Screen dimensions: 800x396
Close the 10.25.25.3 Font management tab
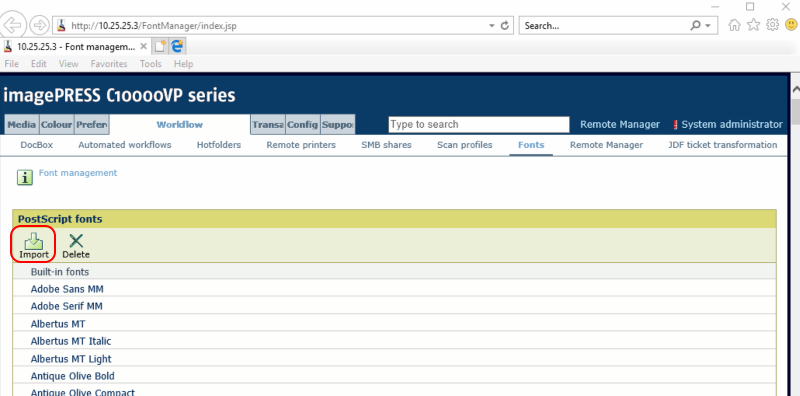pyautogui.click(x=144, y=46)
